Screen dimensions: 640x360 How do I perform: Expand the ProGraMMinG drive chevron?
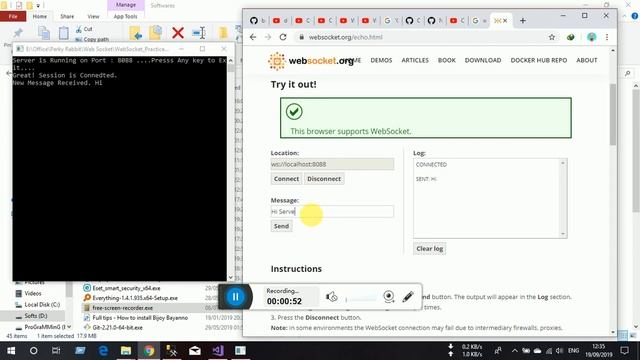(x=69, y=327)
